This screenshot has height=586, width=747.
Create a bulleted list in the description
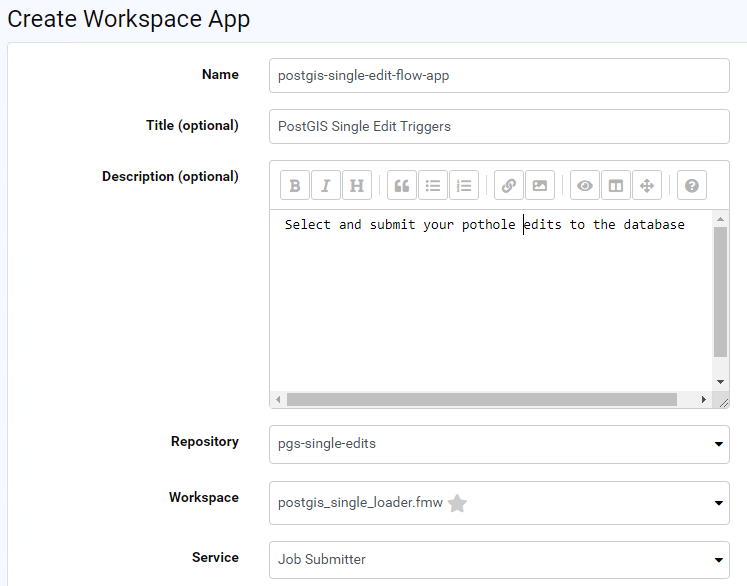[433, 186]
